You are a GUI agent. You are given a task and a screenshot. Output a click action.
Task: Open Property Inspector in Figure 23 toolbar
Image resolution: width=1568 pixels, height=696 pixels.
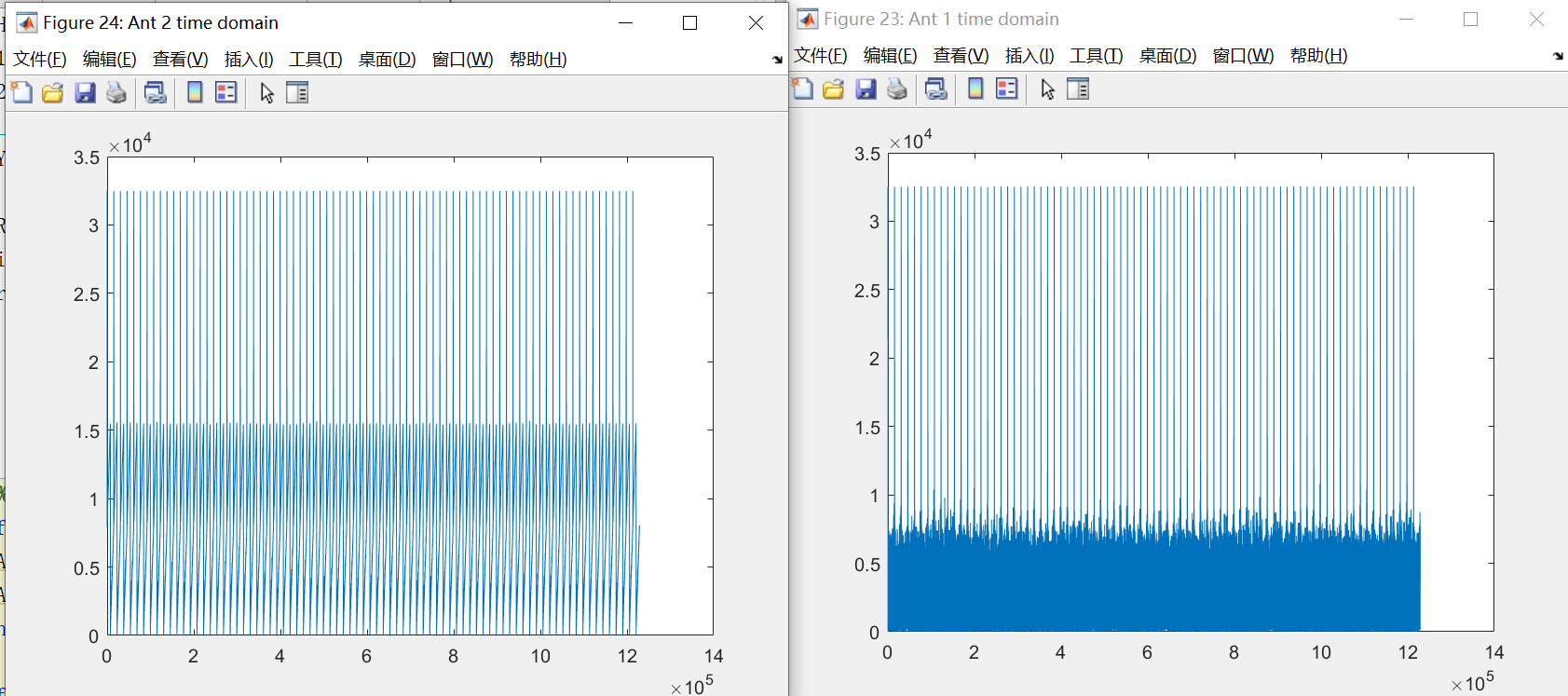click(x=1078, y=89)
